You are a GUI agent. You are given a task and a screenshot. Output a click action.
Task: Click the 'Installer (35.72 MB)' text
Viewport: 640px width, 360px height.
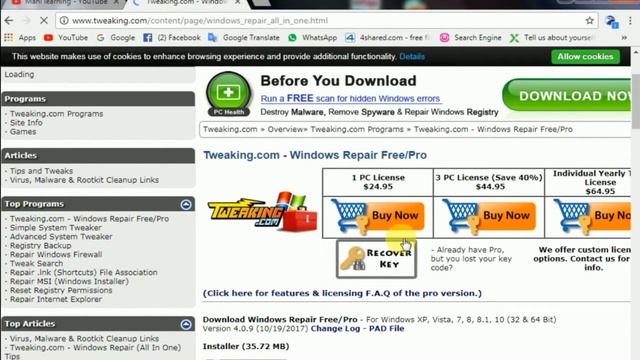click(246, 347)
